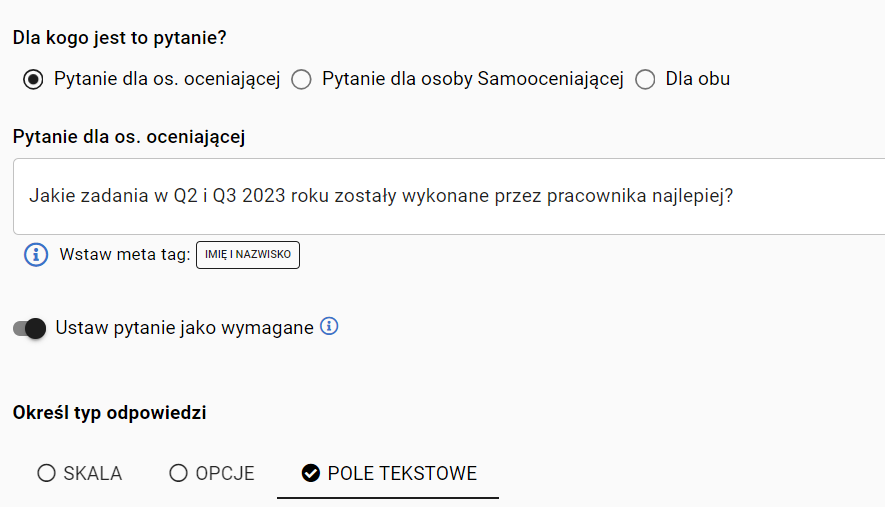
Task: Toggle the "Ustaw pytanie jako wymagane" switch
Action: [29, 328]
